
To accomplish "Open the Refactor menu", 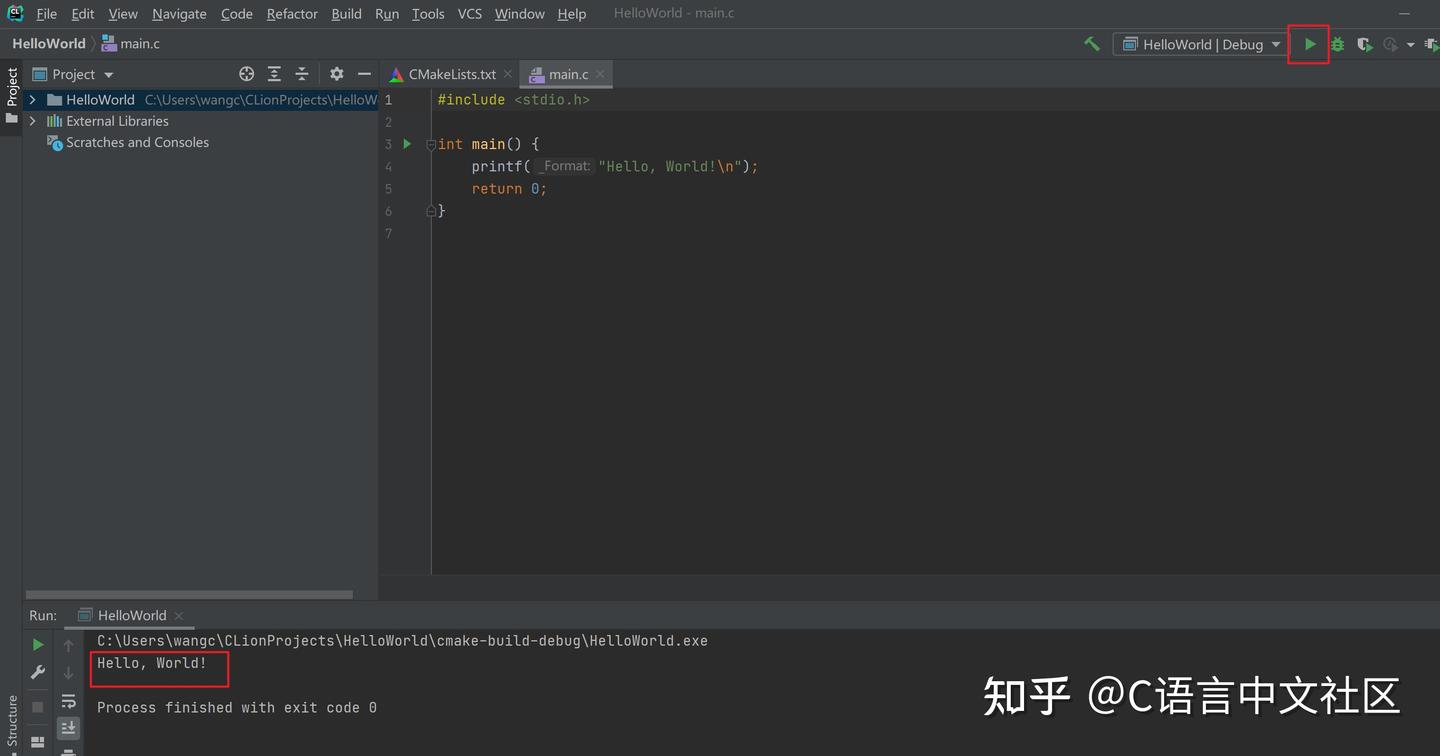I will pyautogui.click(x=291, y=13).
